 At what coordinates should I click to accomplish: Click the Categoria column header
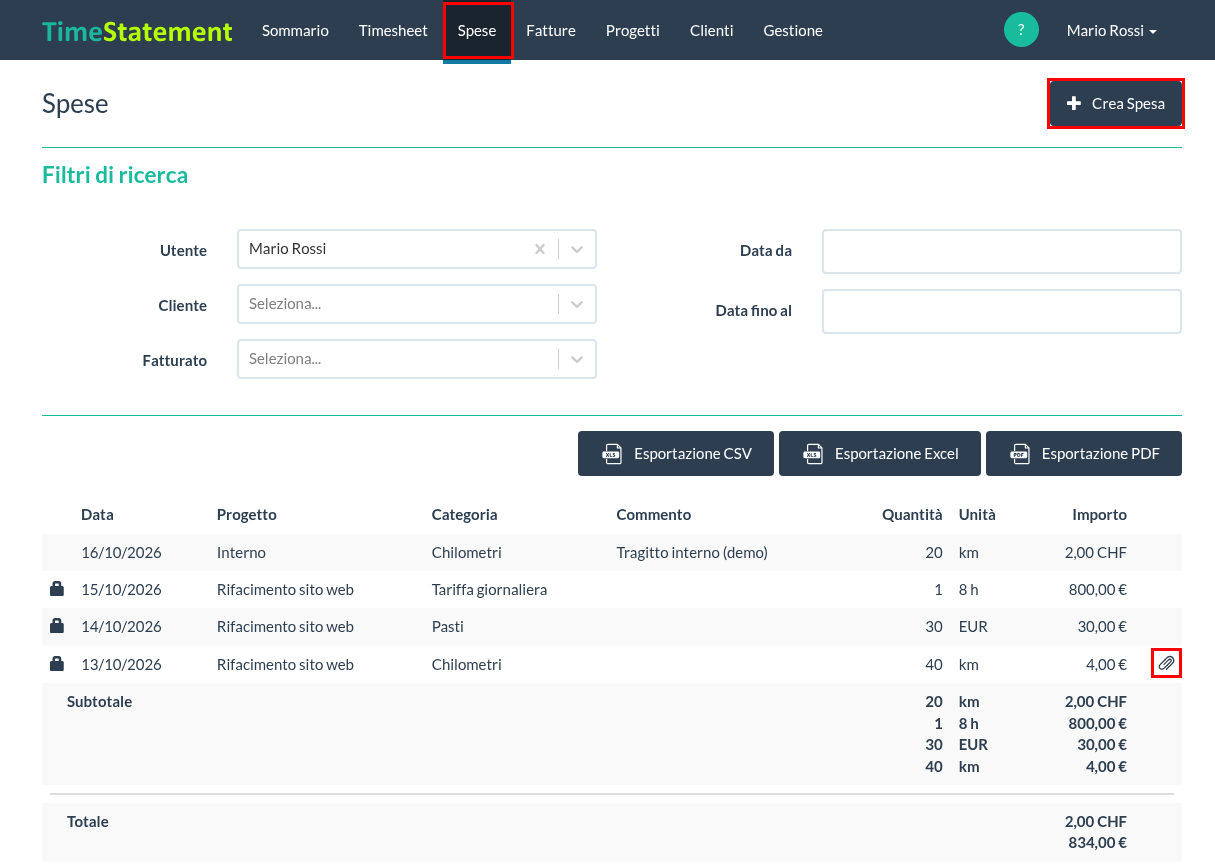[x=465, y=515]
